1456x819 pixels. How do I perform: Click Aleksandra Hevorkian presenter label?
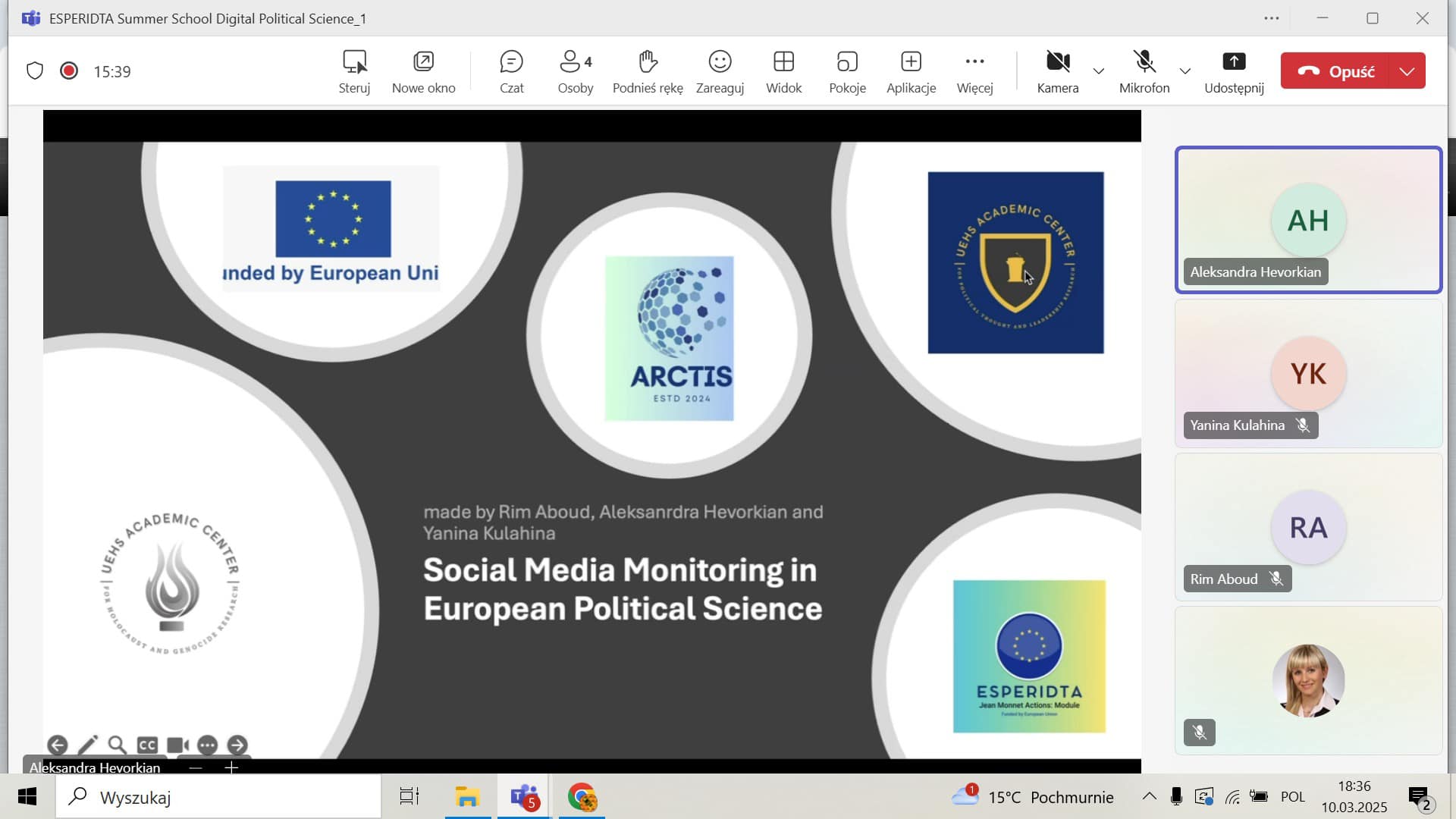pos(95,767)
